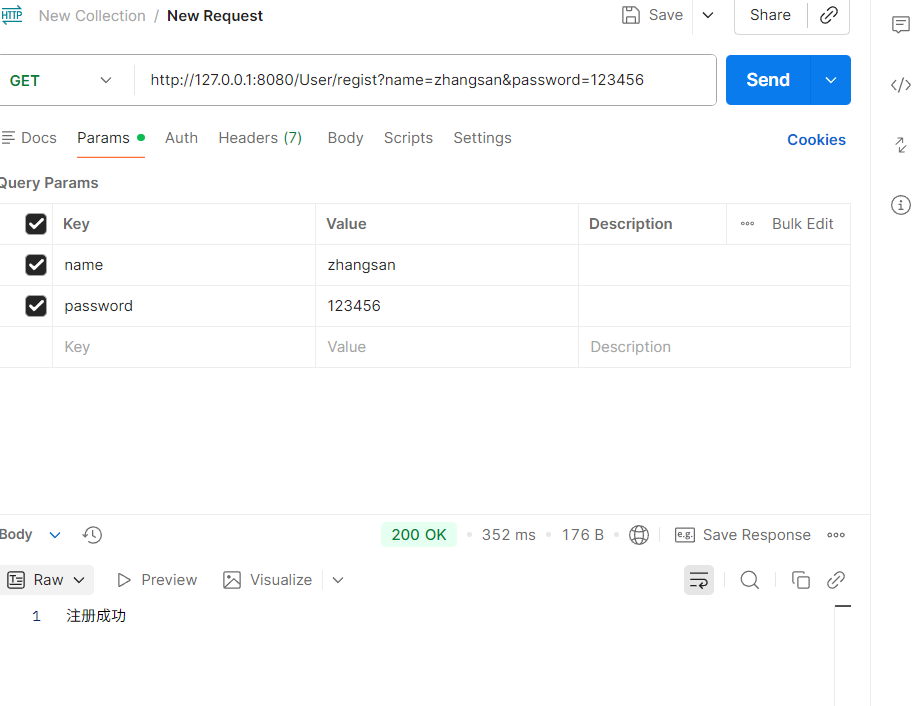Click the empty Value placeholder field
The height and width of the screenshot is (706, 912).
(x=447, y=347)
